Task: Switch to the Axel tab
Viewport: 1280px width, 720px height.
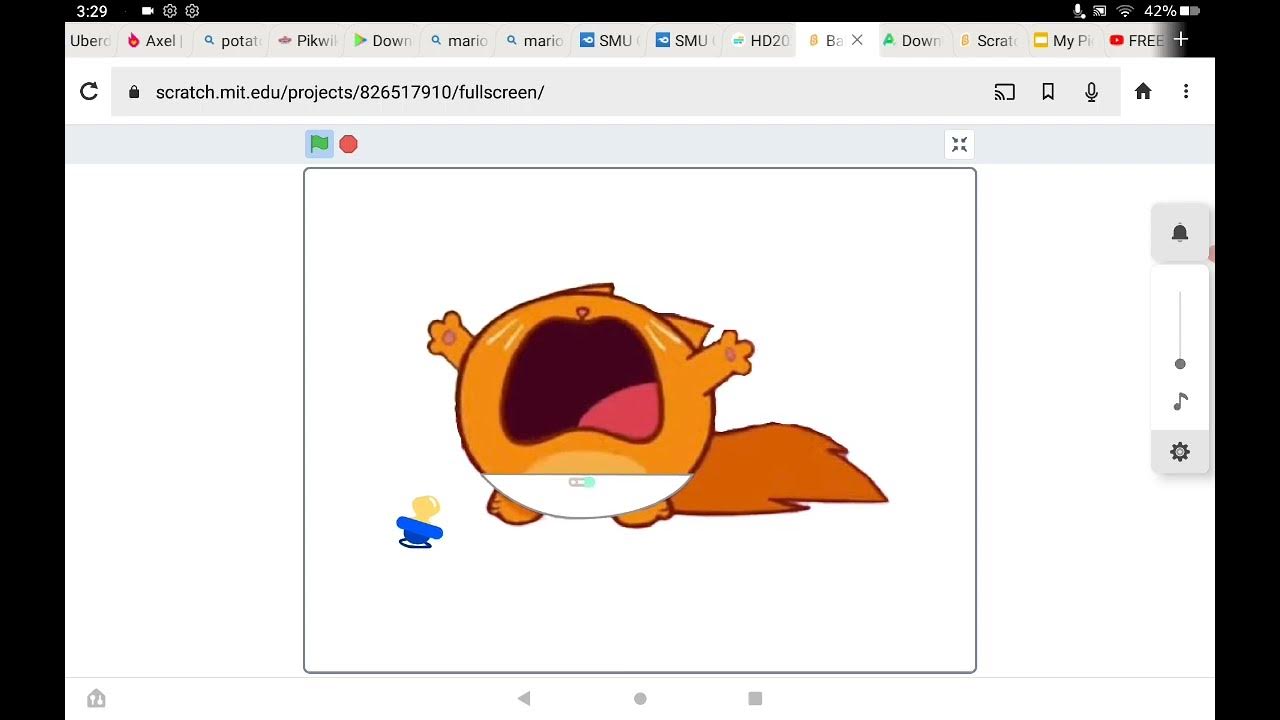Action: (x=155, y=41)
